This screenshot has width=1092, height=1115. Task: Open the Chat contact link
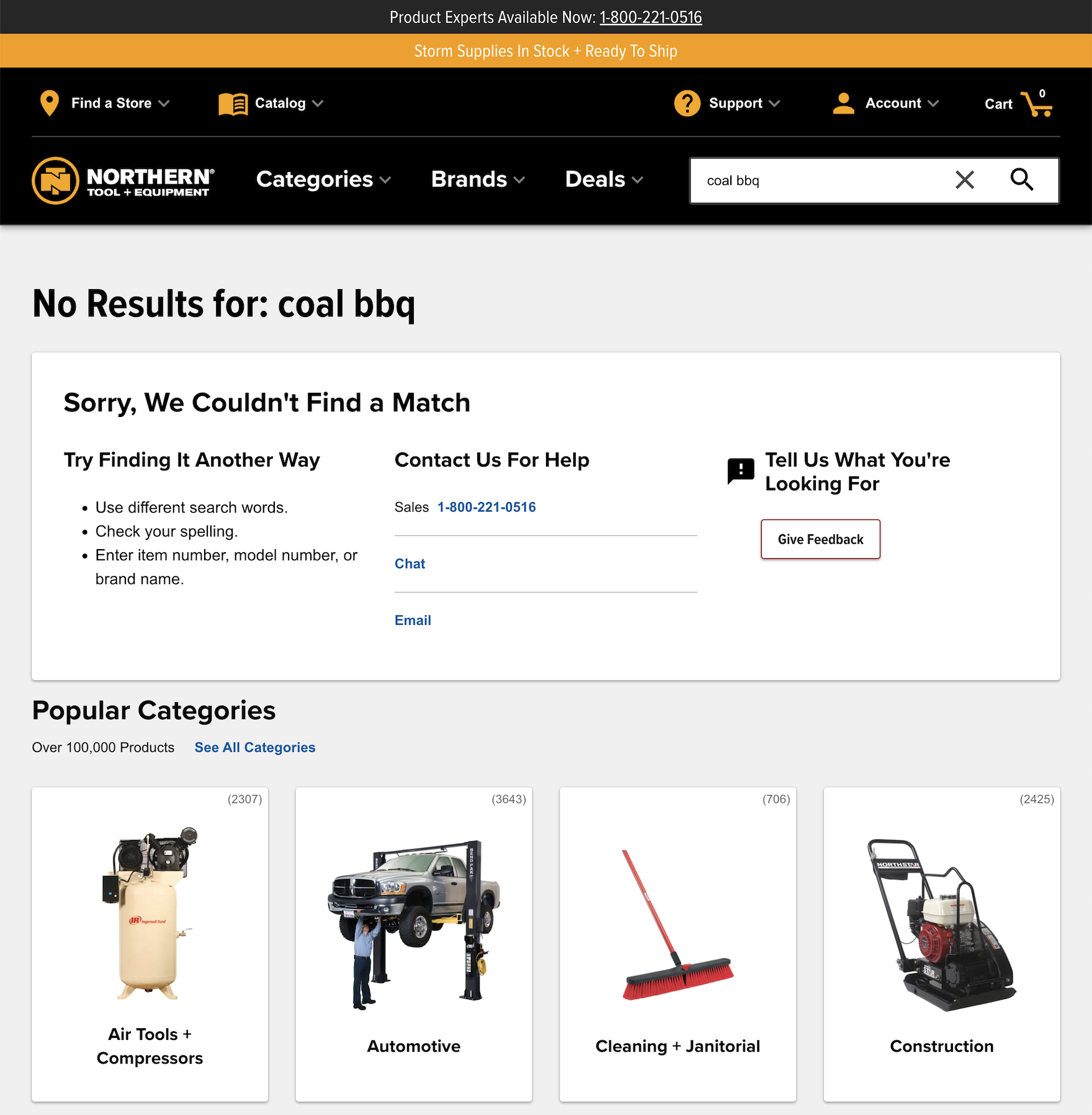(x=409, y=563)
